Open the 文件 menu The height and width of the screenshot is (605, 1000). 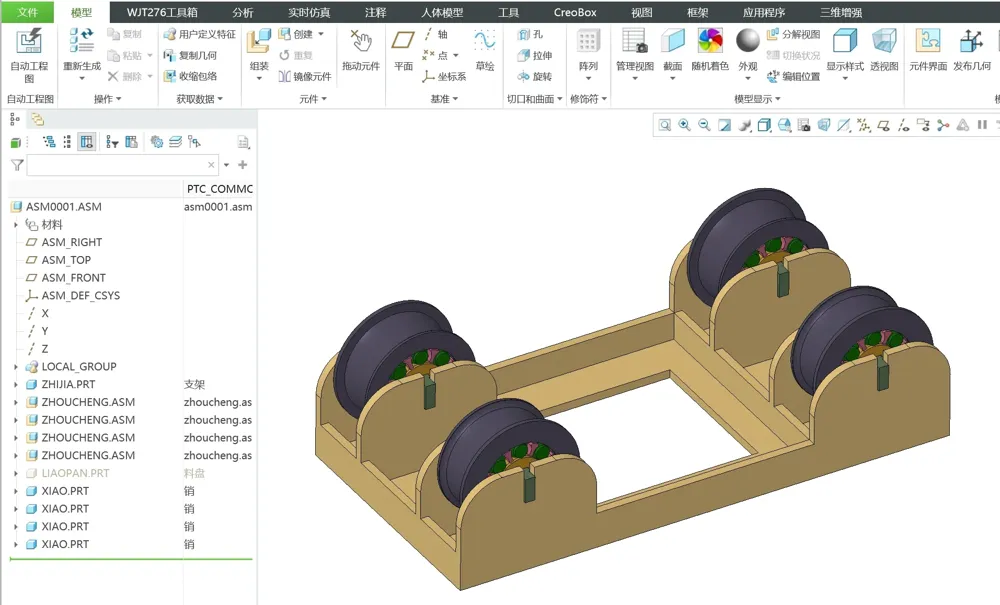(x=27, y=12)
